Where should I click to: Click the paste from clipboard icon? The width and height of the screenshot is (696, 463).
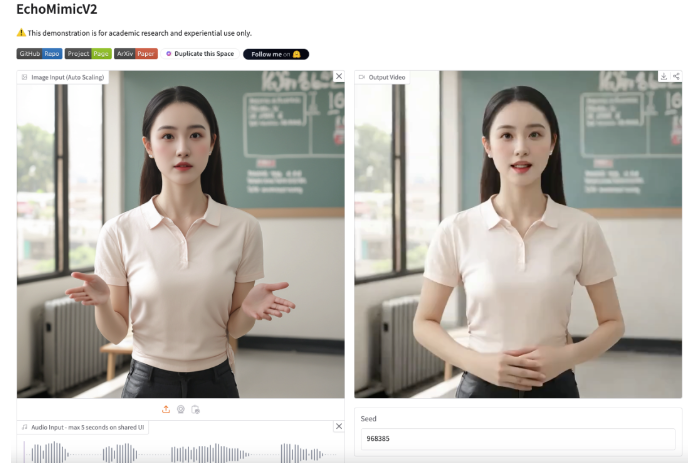coord(195,409)
